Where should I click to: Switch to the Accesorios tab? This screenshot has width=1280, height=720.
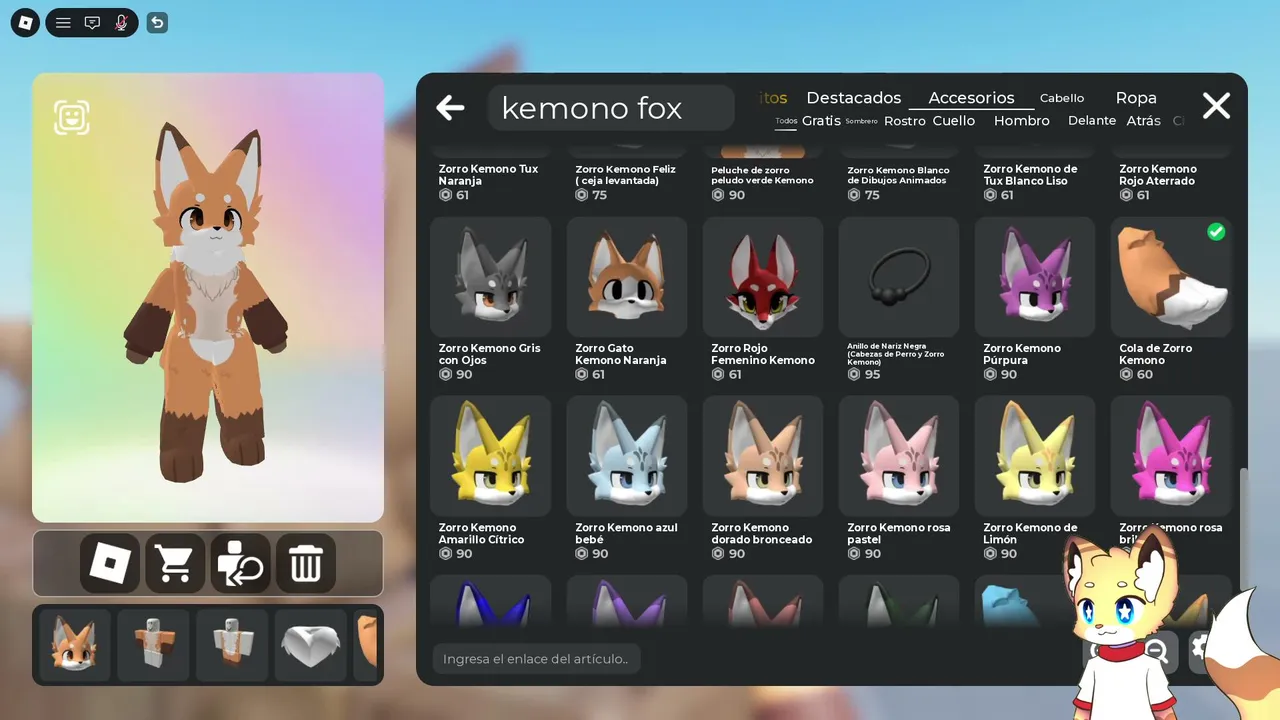coord(971,98)
